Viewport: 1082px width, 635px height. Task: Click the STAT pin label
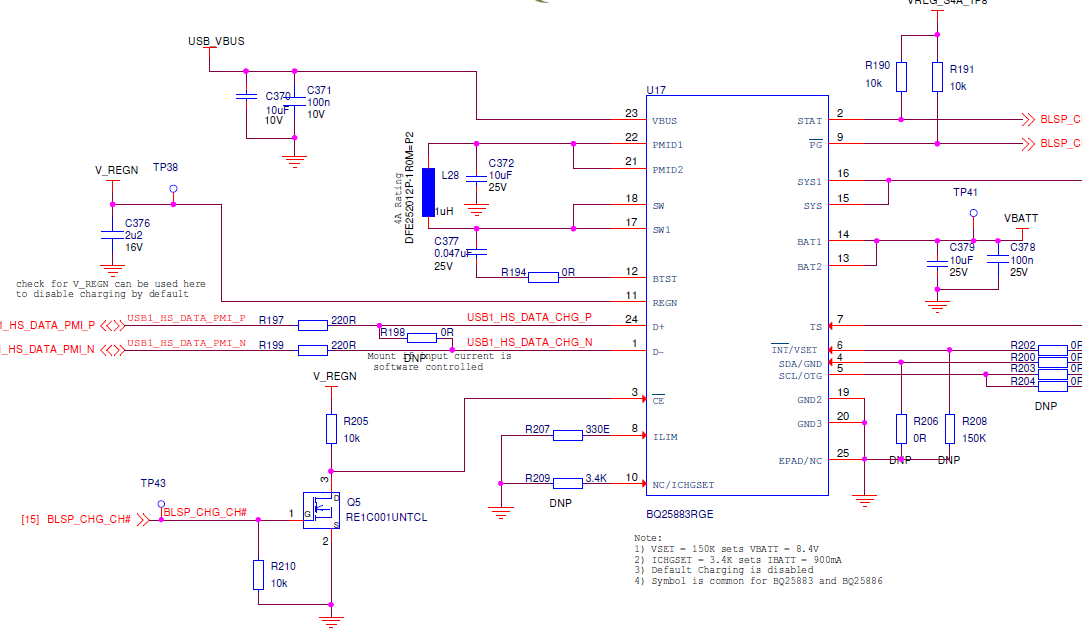pos(809,121)
